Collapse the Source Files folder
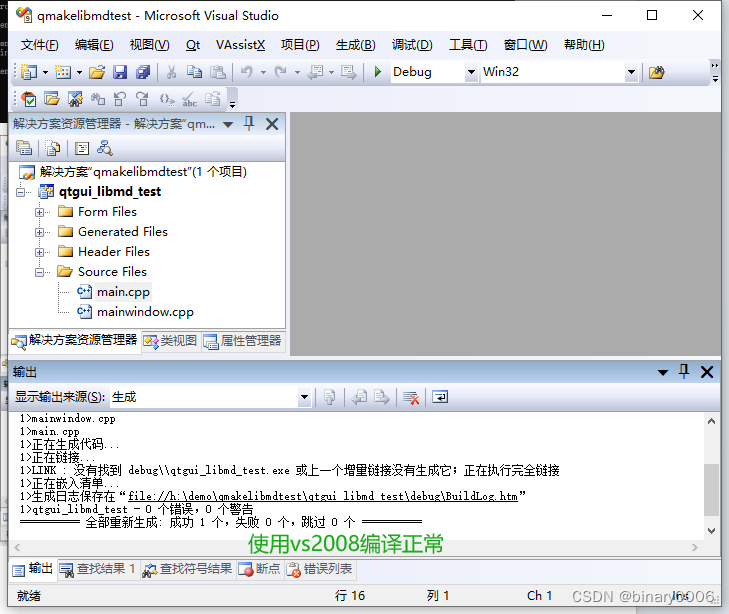729x614 pixels. 40,272
